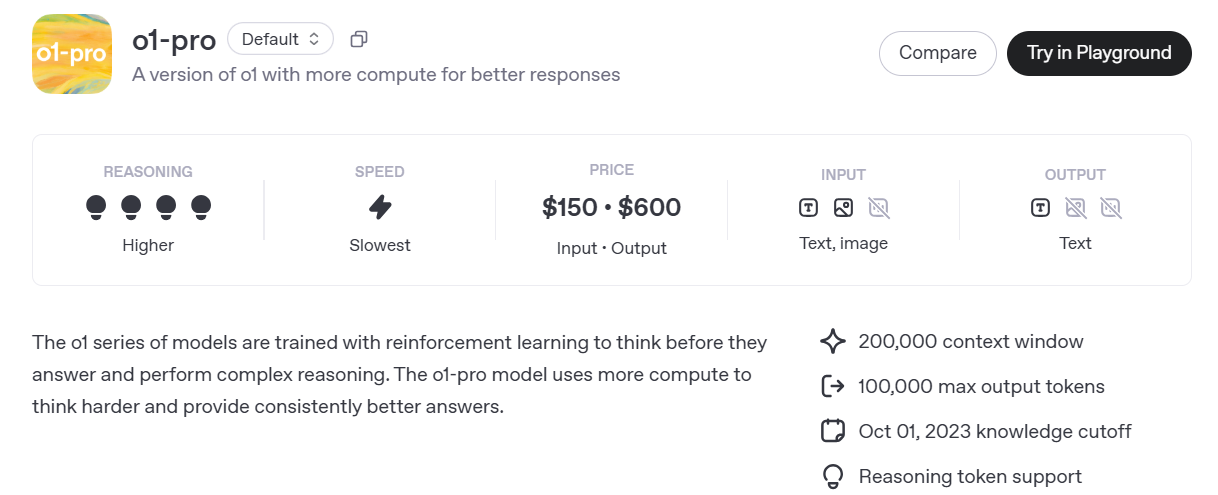
Task: Click the o1-pro model title
Action: 174,40
